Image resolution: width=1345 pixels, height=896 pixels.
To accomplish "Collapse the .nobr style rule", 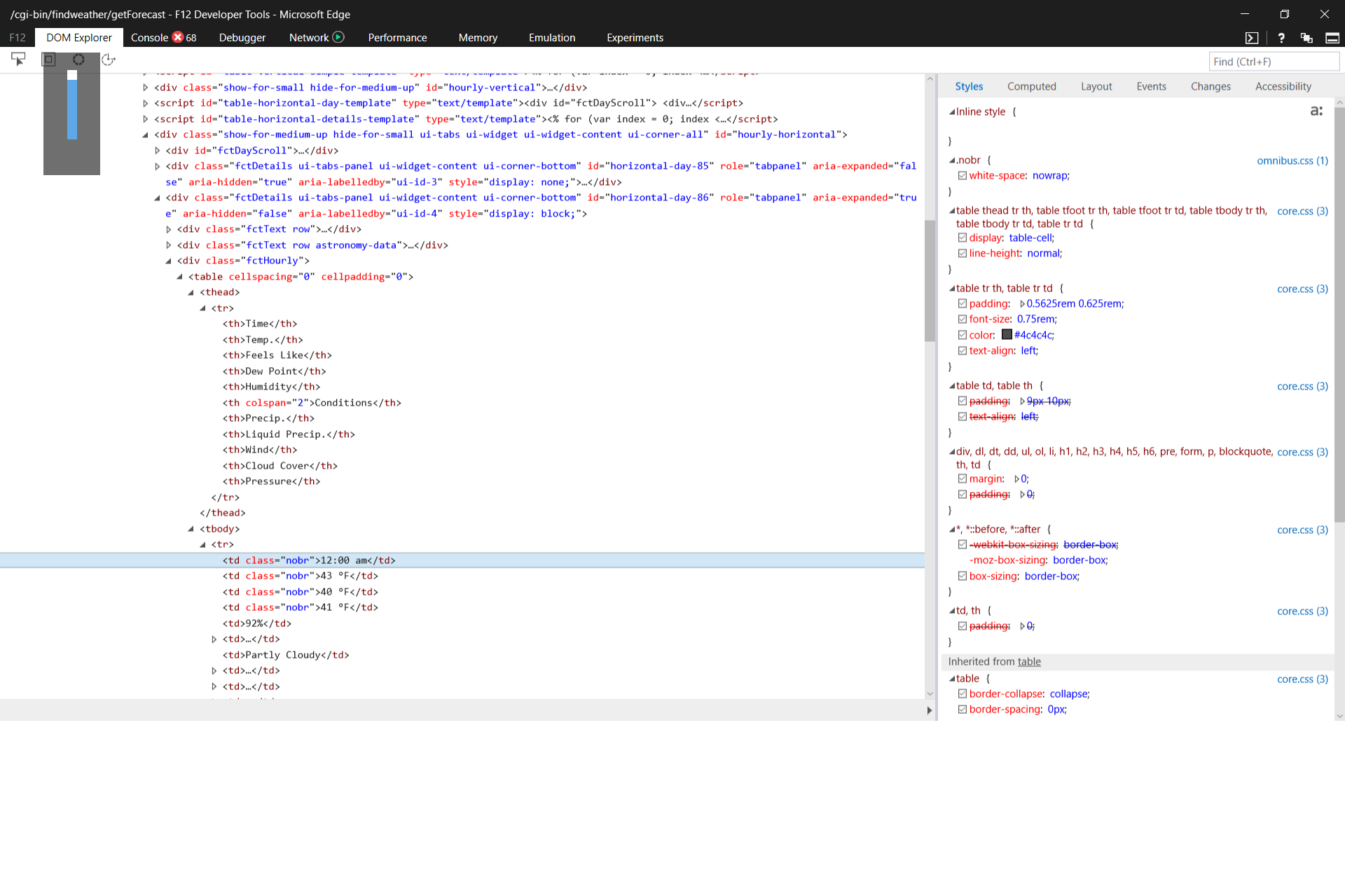I will click(952, 160).
